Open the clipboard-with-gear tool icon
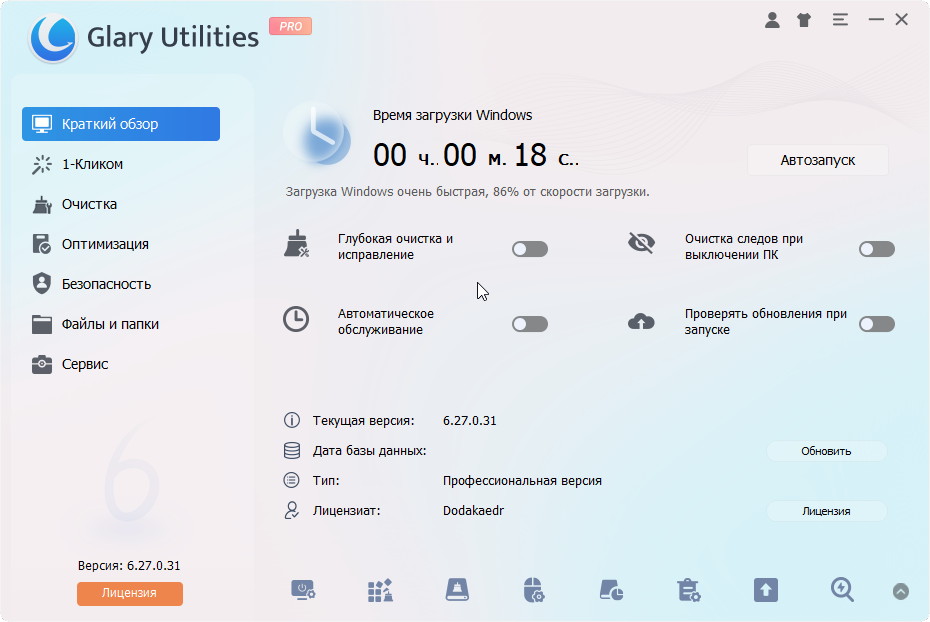Screen dimensions: 930x622 (x=689, y=591)
